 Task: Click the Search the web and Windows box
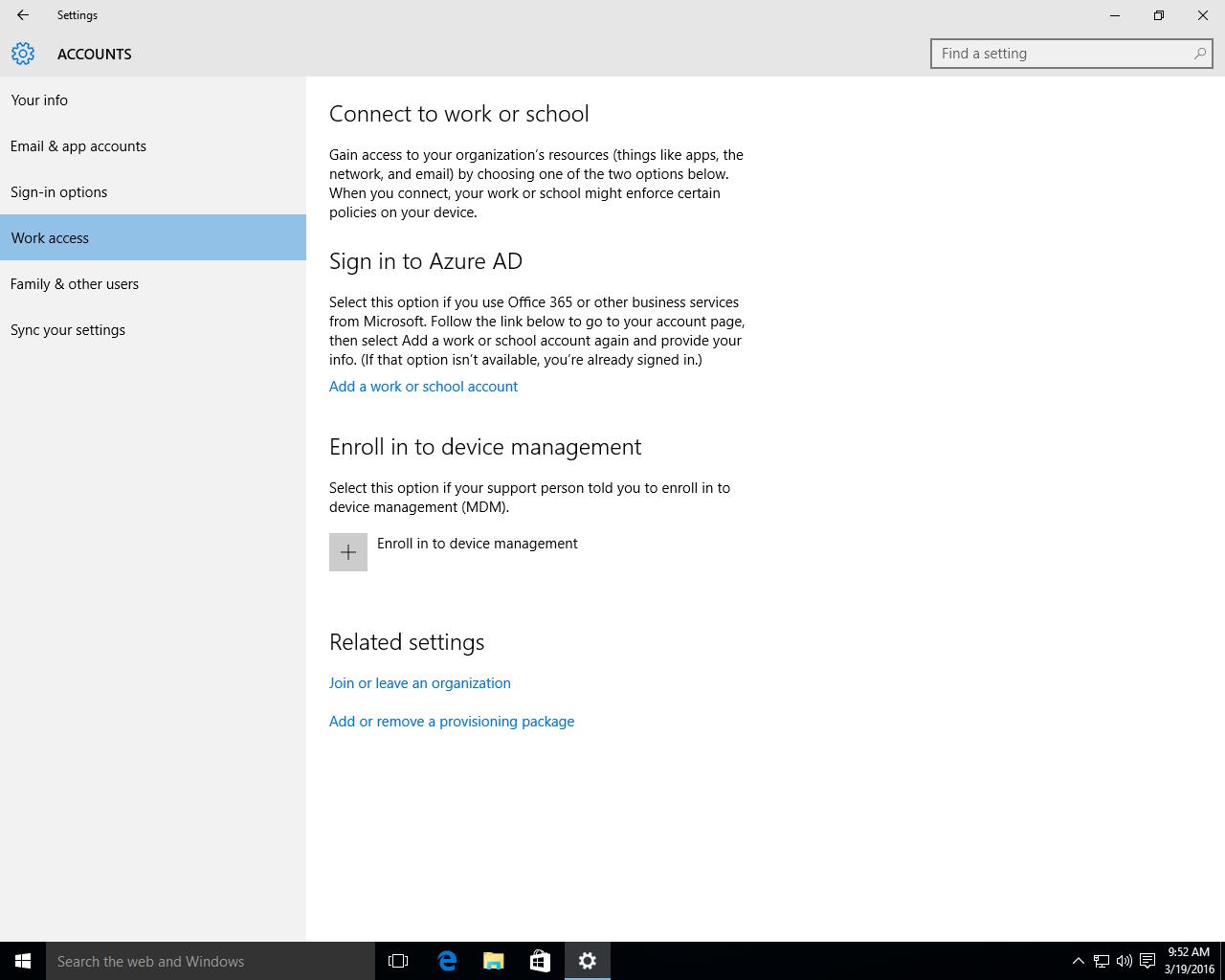click(x=211, y=961)
